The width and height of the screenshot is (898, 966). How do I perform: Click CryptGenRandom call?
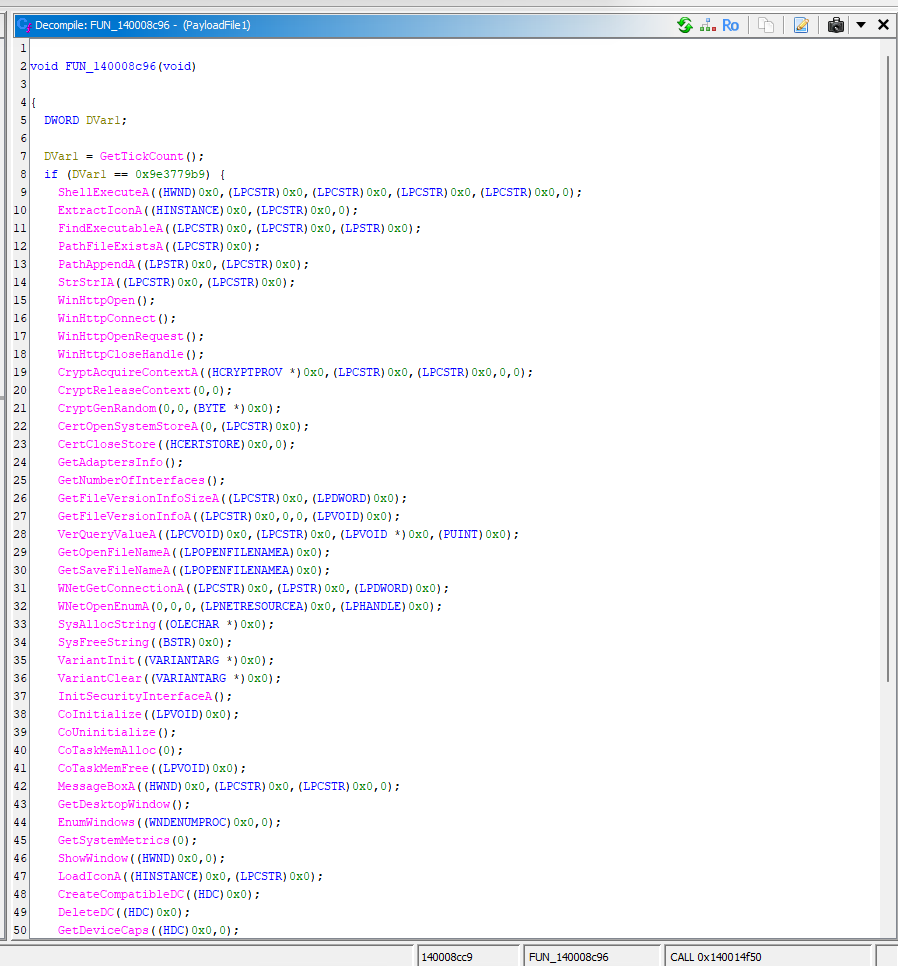coord(107,408)
